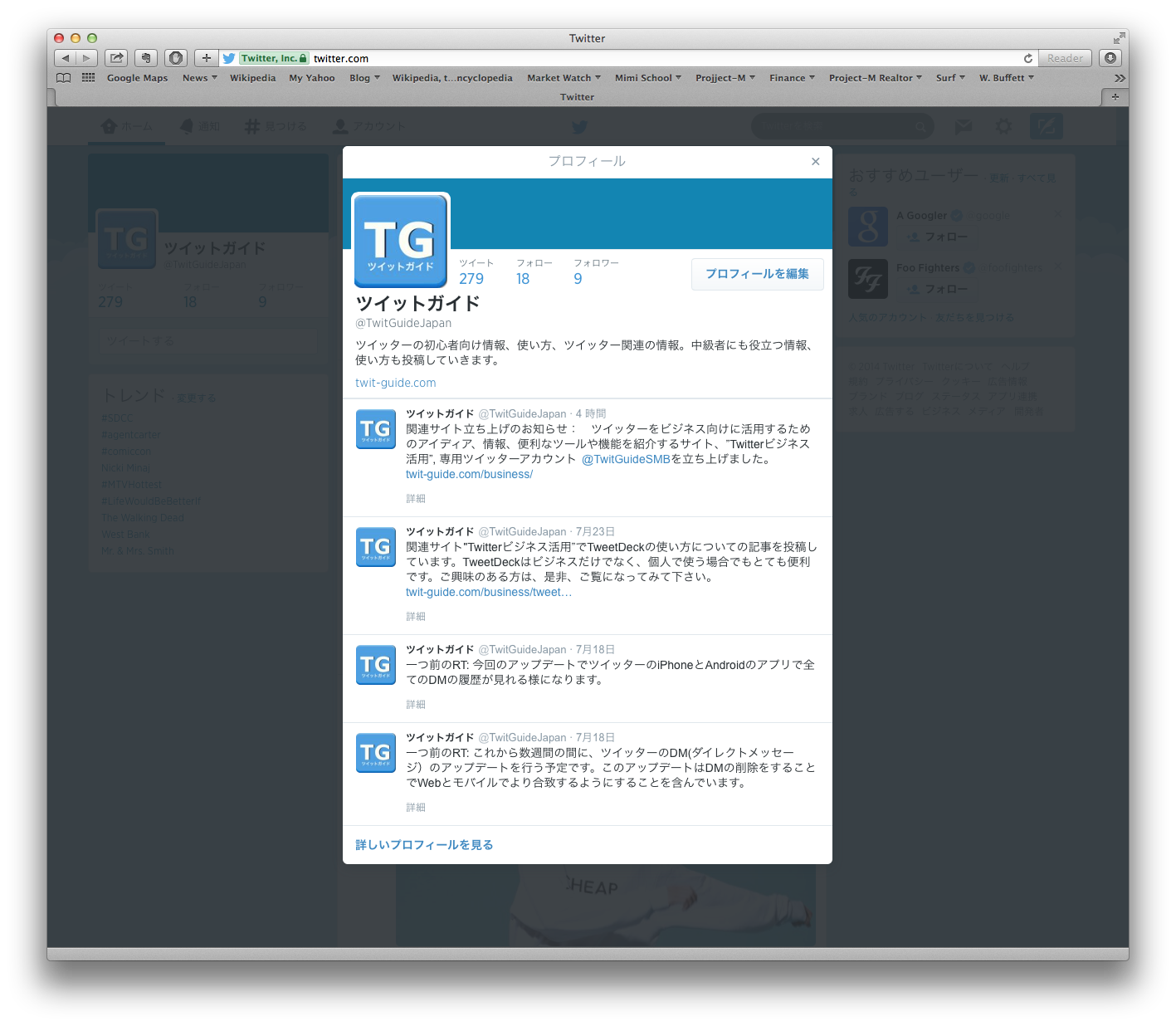1176x1026 pixels.
Task: Click compose tweet button icon
Action: click(1046, 126)
